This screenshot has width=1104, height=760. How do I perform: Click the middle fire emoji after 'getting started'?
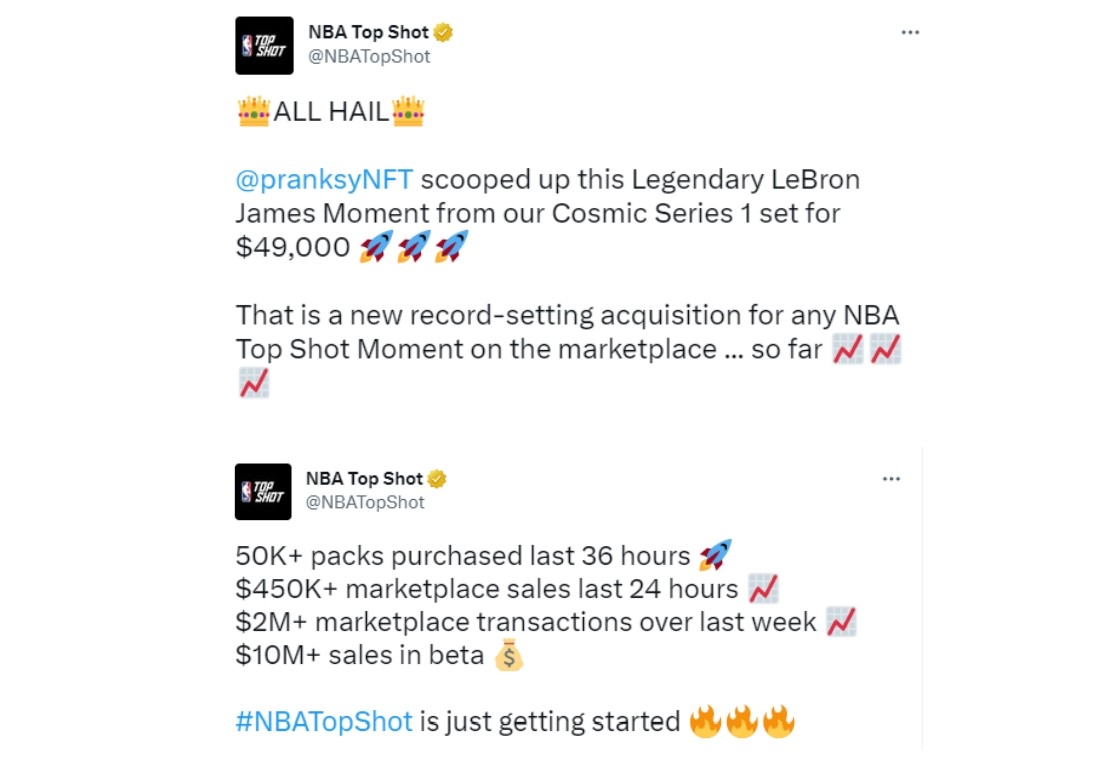(742, 722)
